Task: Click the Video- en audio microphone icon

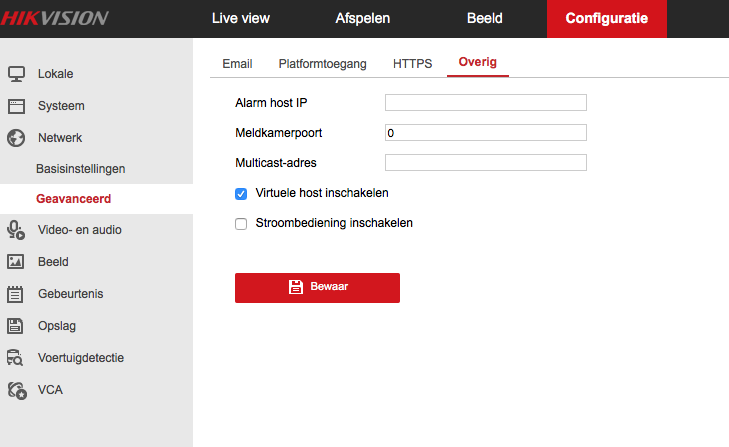Action: click(16, 230)
